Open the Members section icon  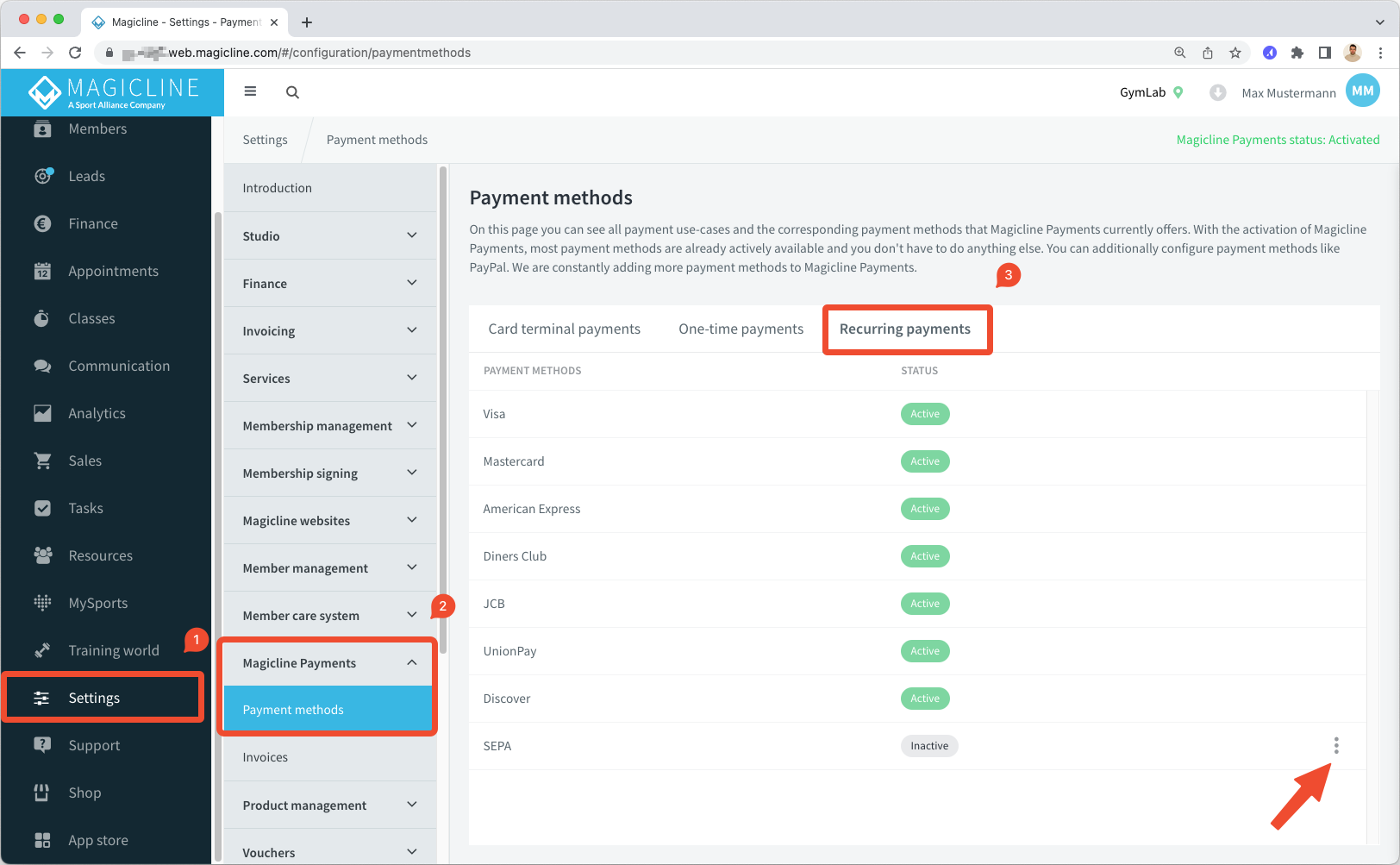[42, 129]
